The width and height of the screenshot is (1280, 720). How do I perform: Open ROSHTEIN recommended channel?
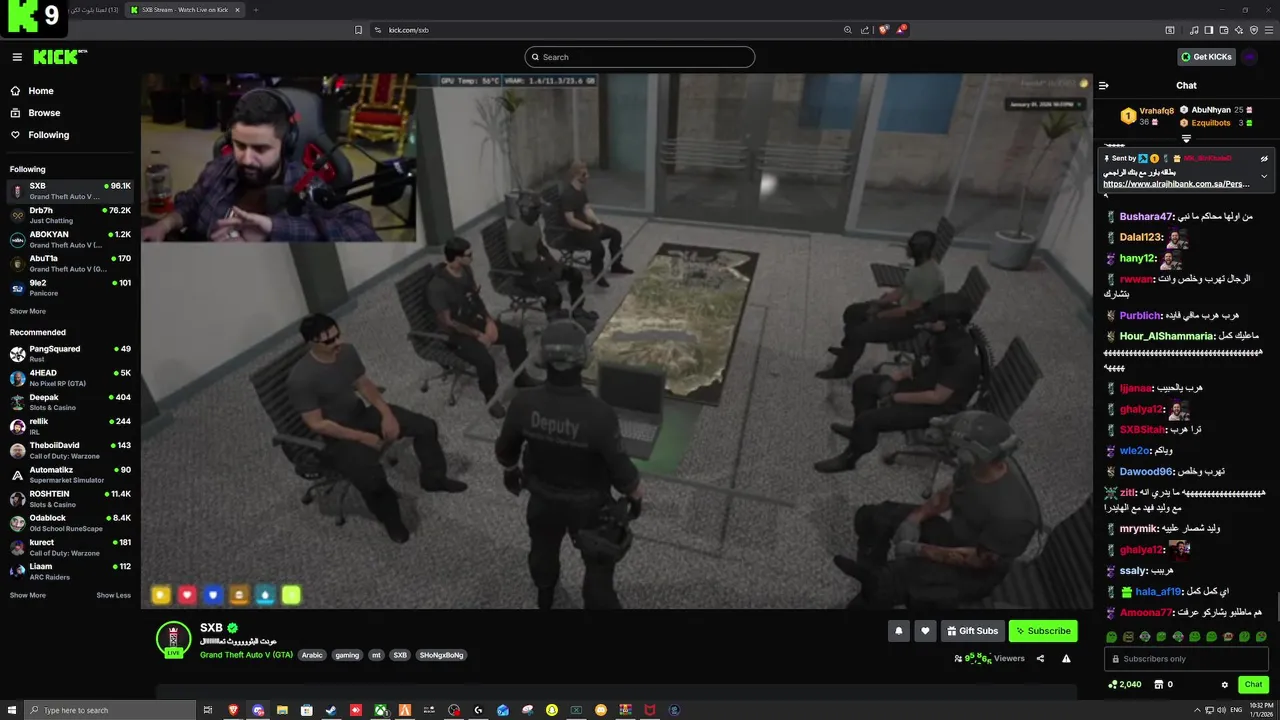[x=70, y=498]
